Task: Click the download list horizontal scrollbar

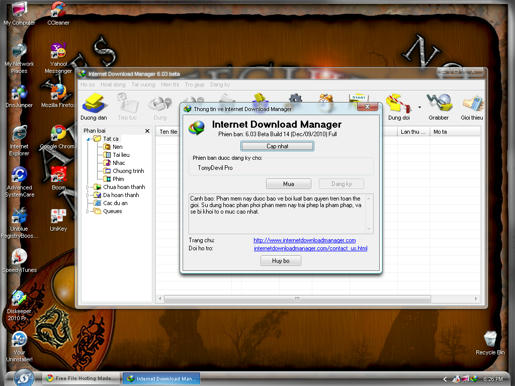Action: point(297,299)
